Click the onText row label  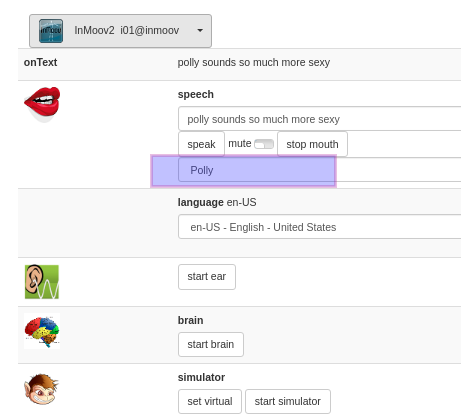[x=40, y=62]
